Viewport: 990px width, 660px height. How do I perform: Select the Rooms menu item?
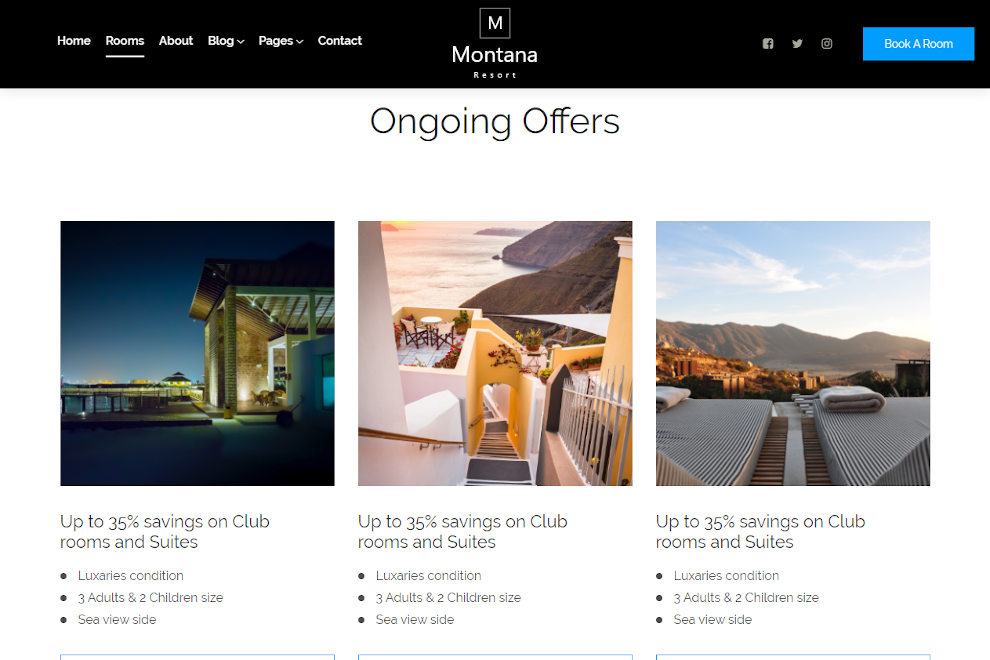point(125,40)
